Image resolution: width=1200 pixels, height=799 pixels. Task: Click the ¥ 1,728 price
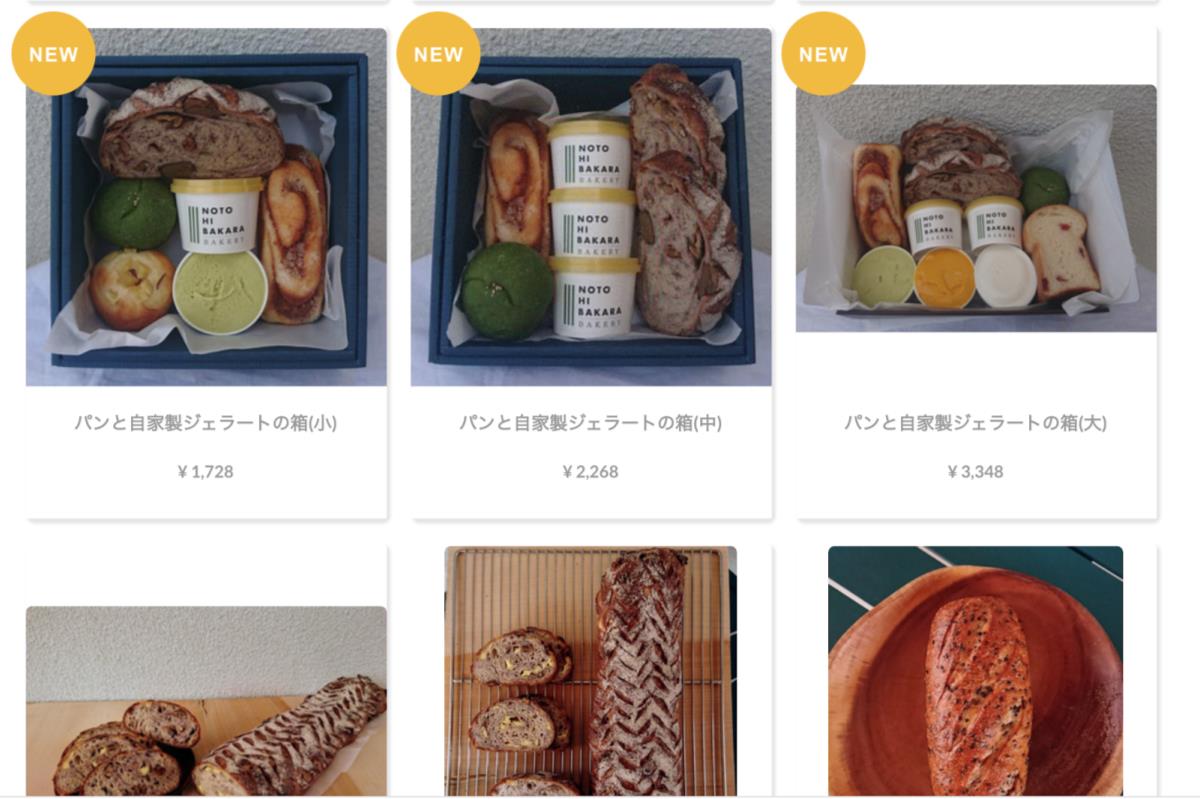(x=206, y=471)
